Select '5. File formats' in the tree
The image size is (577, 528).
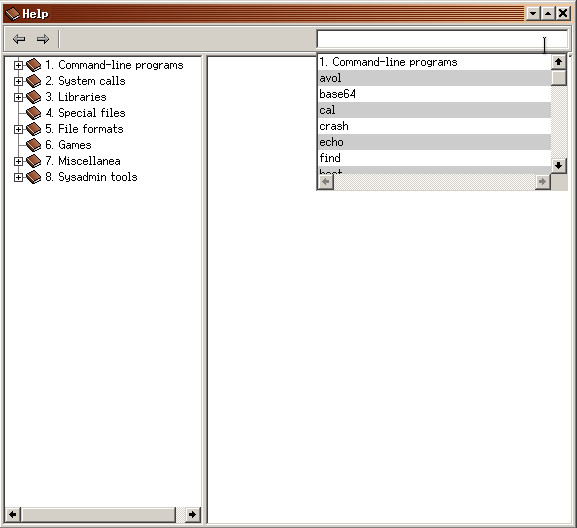click(x=84, y=129)
